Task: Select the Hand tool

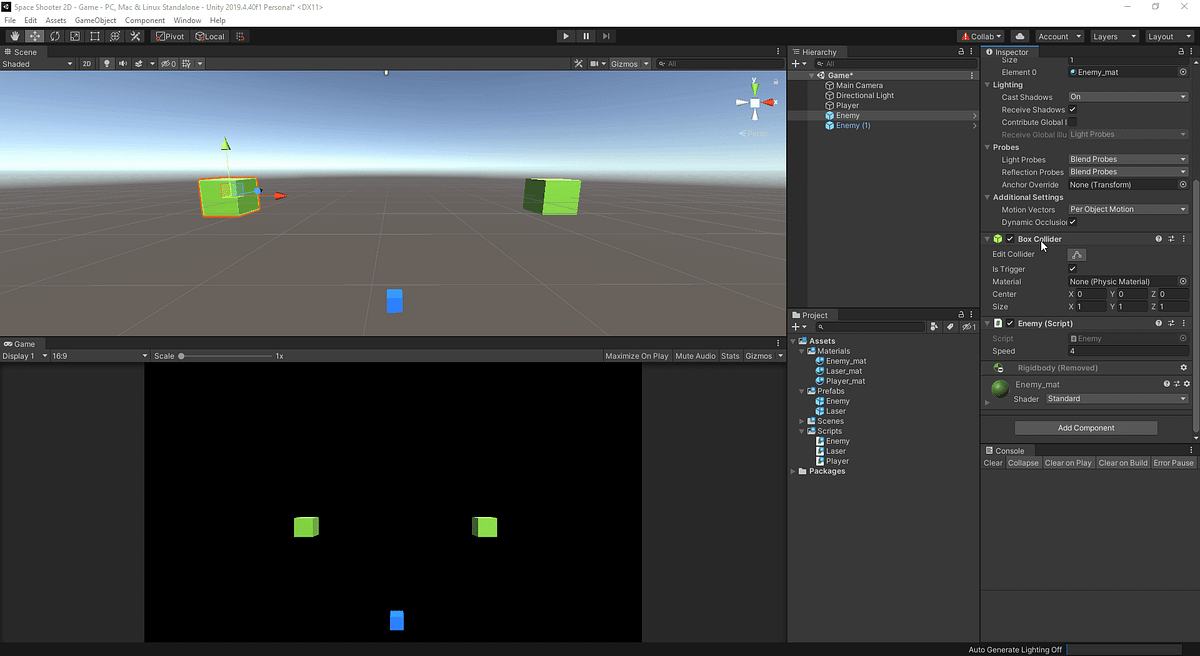Action: point(13,36)
